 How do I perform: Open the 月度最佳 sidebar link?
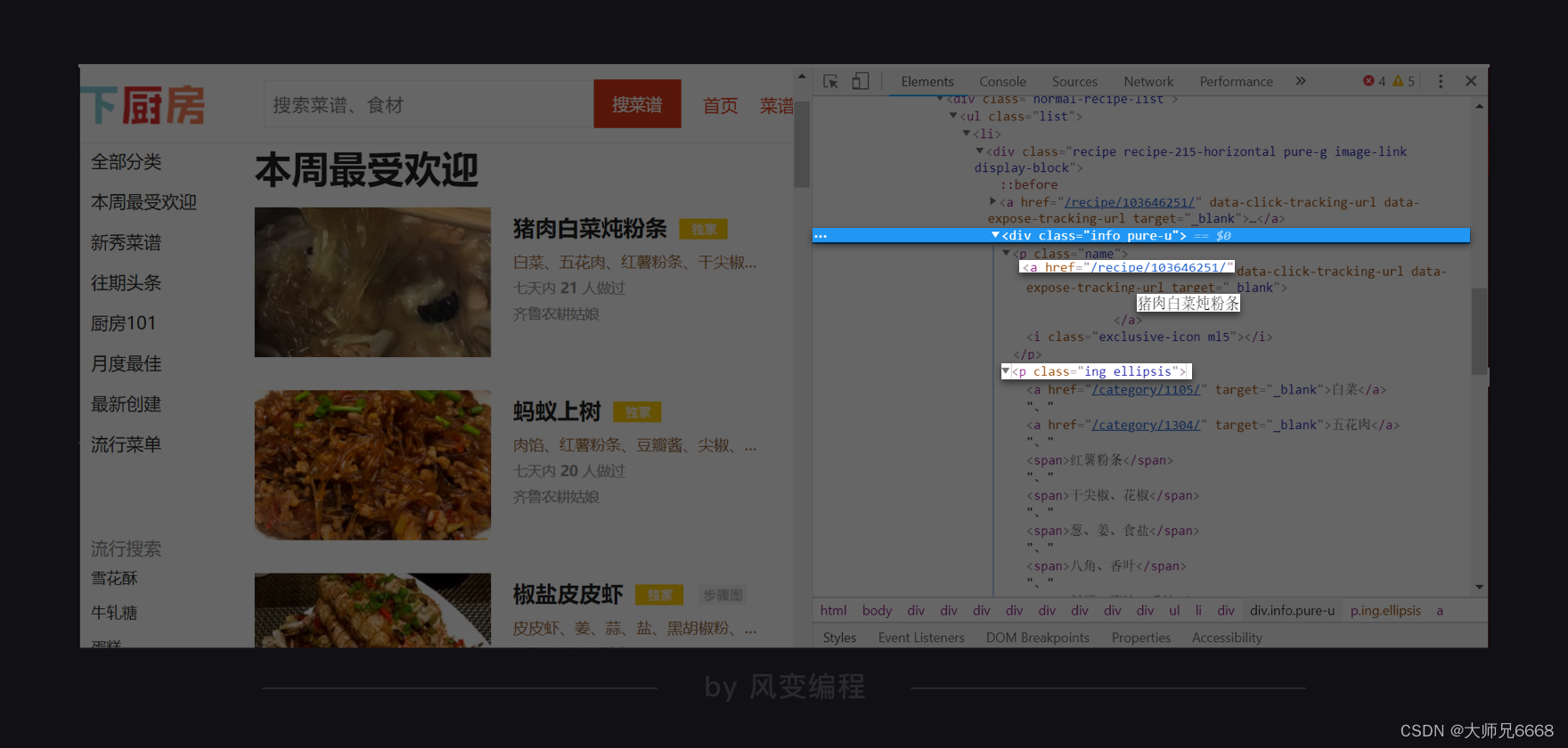pos(126,364)
